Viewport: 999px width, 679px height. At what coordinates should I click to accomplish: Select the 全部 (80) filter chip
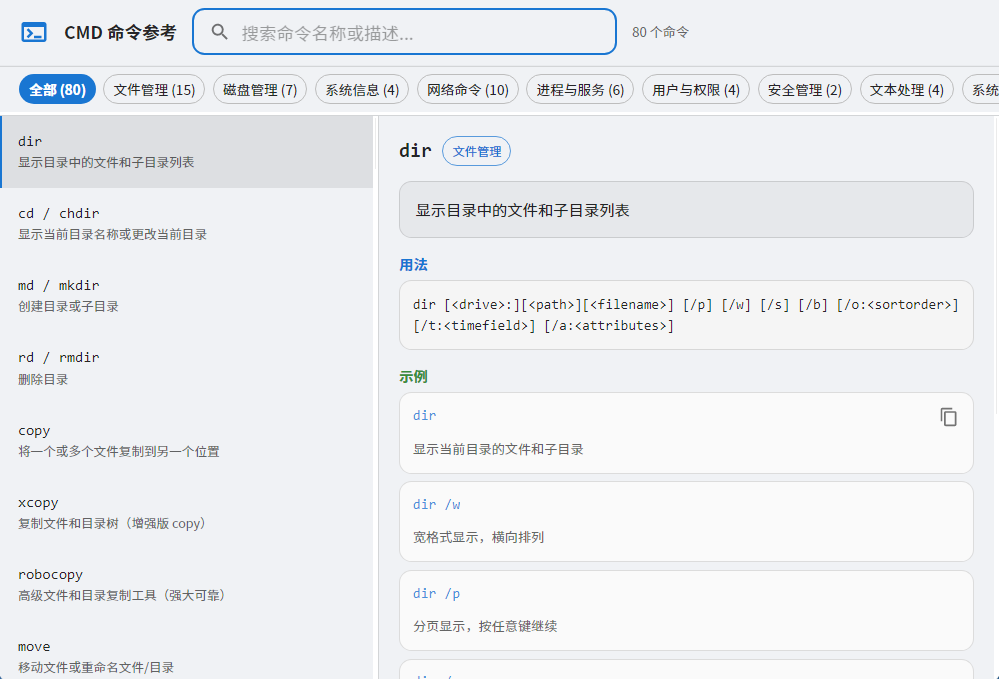pyautogui.click(x=57, y=90)
